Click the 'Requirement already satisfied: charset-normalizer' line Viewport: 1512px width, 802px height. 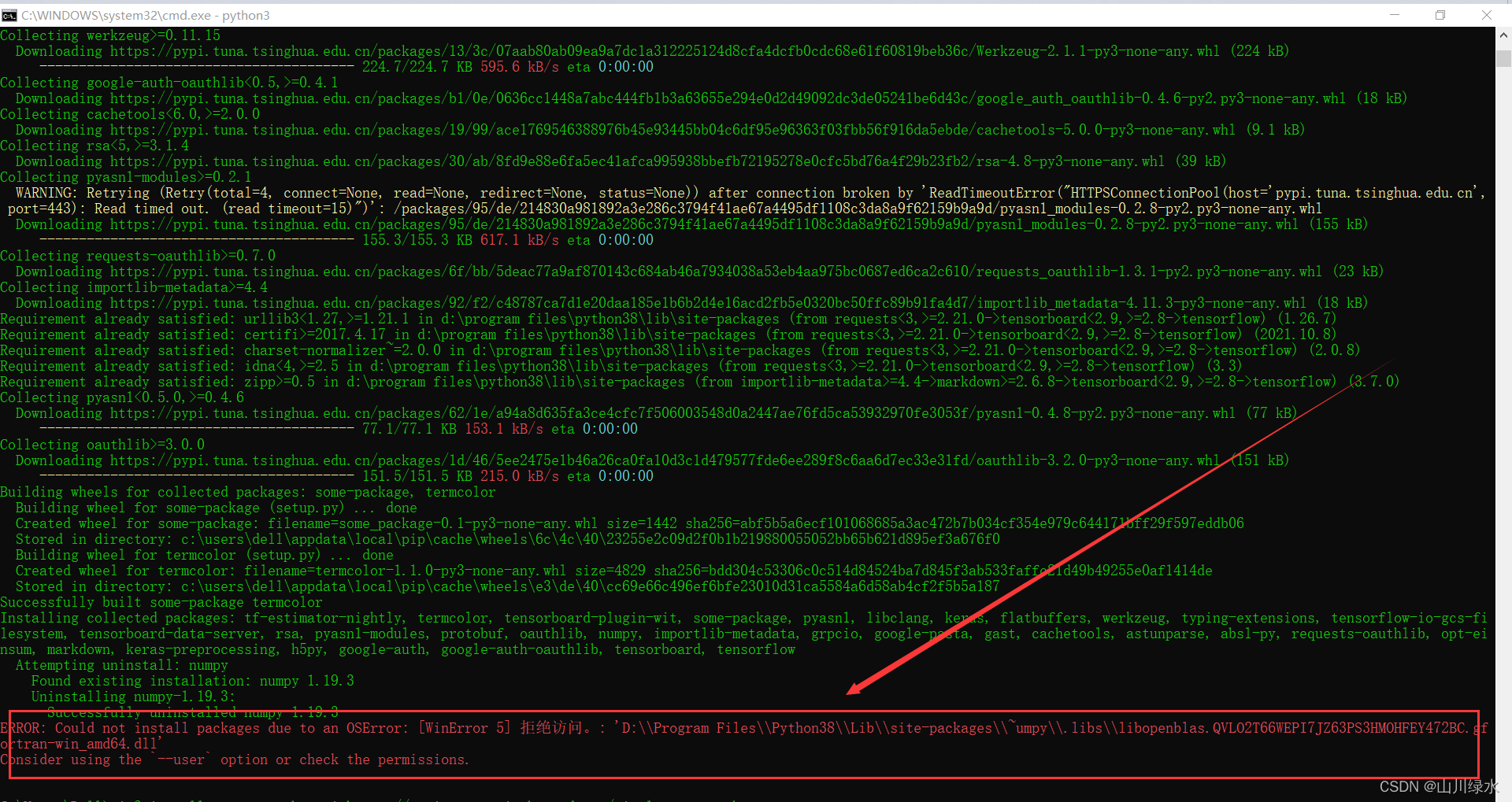point(680,350)
